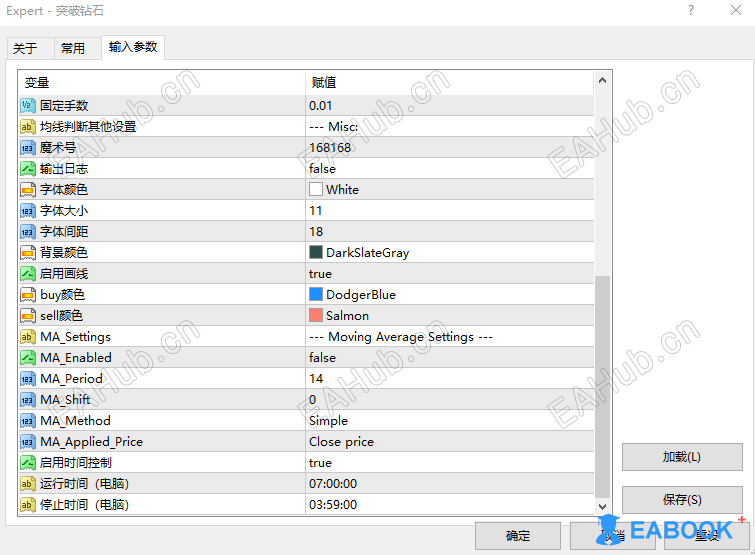Screen dimensions: 755x555
Task: Select the 启用画线 value true
Action: tap(320, 274)
